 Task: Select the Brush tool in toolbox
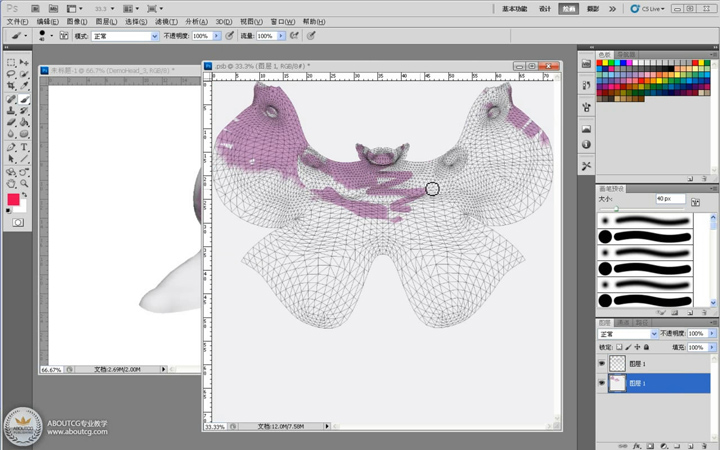pos(24,99)
